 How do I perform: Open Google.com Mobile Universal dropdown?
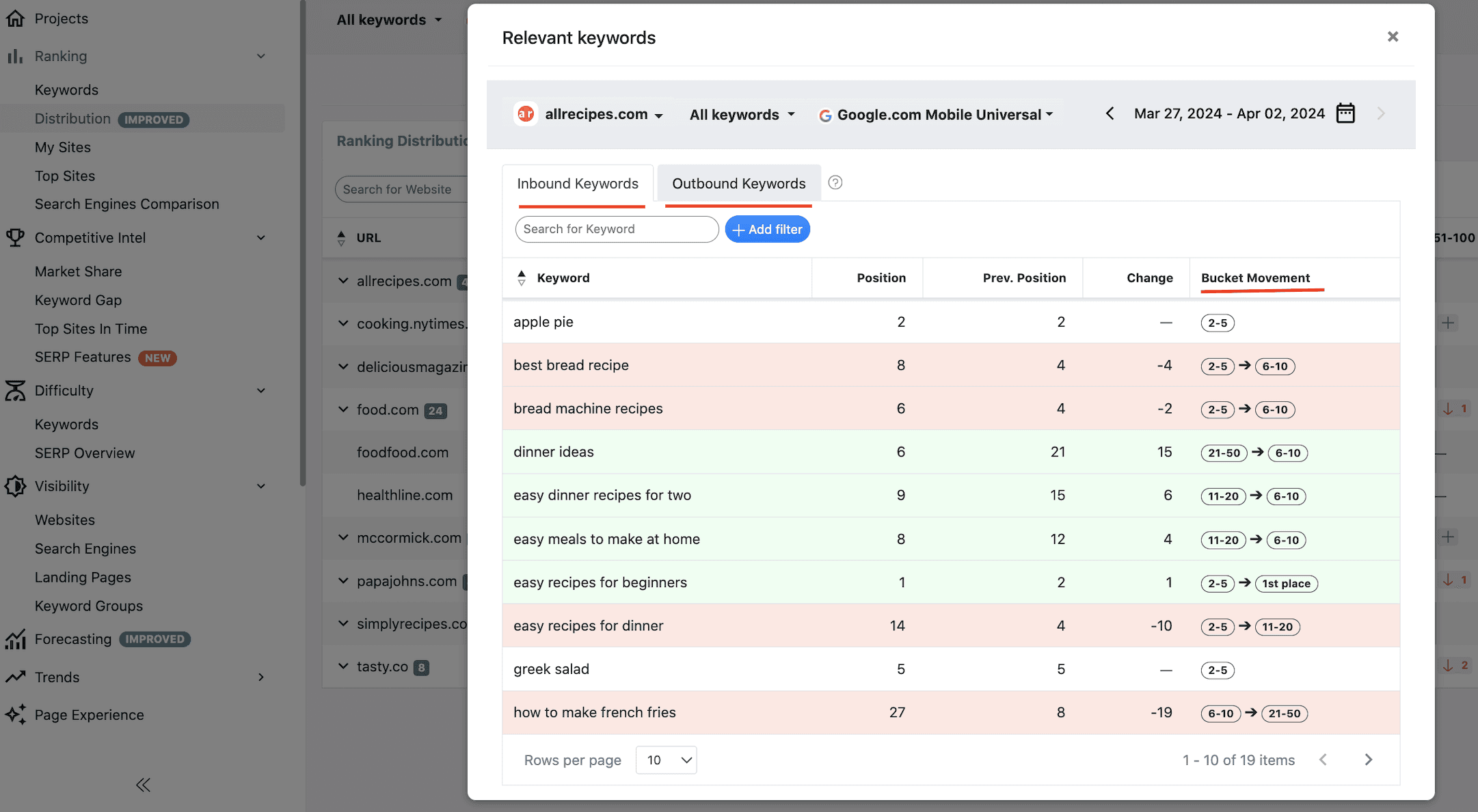pos(936,115)
